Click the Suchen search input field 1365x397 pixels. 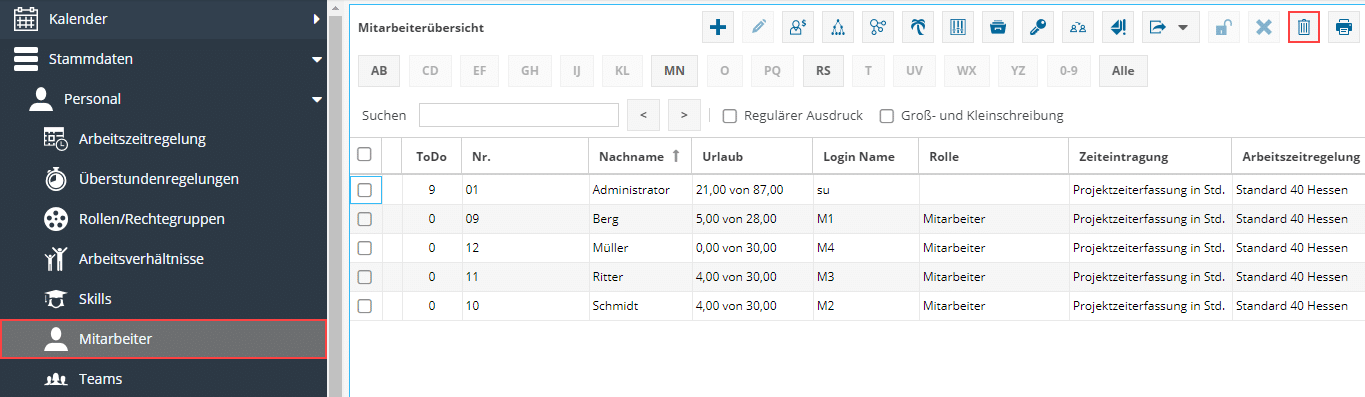518,115
